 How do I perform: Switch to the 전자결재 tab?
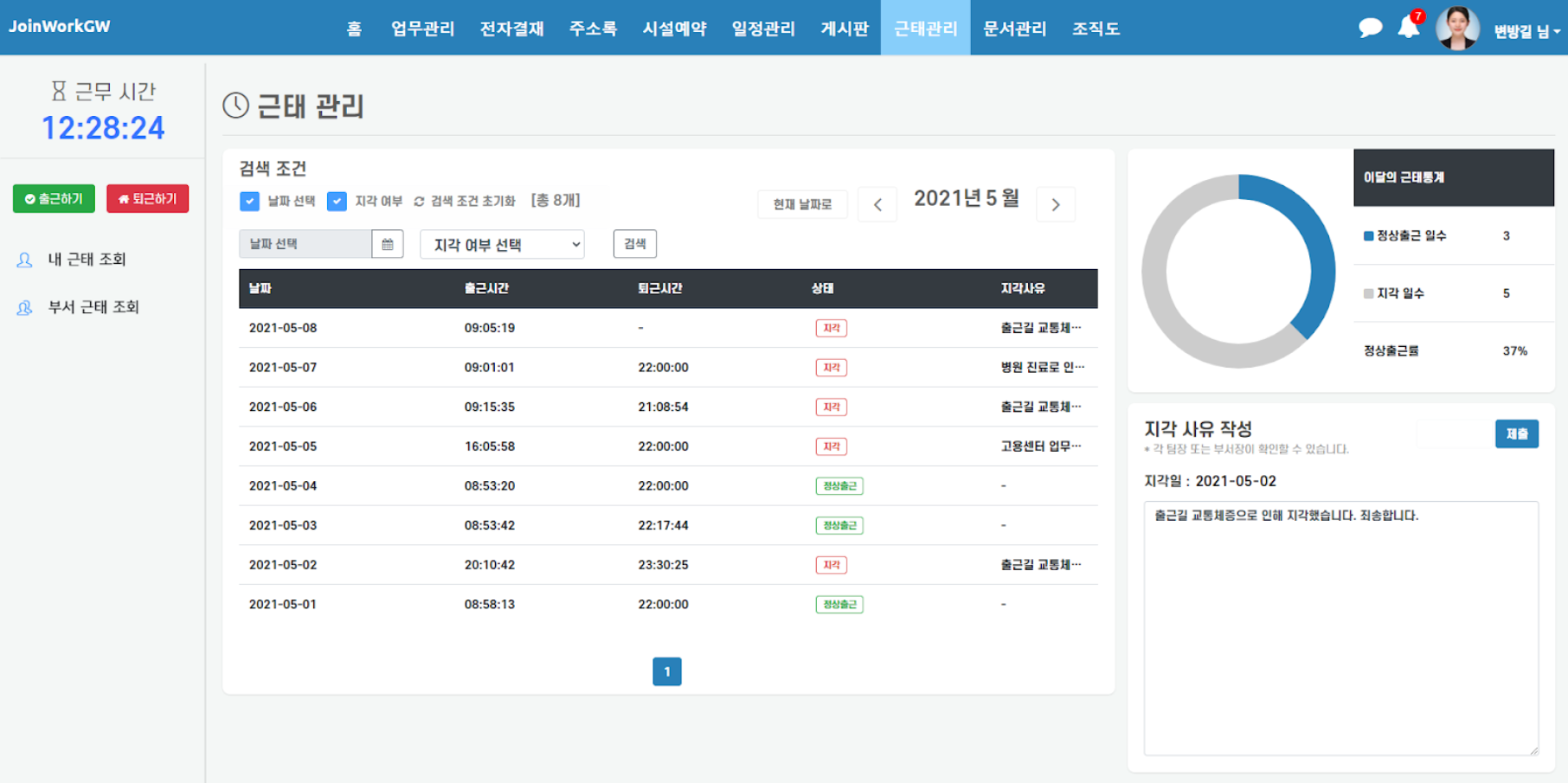pos(511,28)
